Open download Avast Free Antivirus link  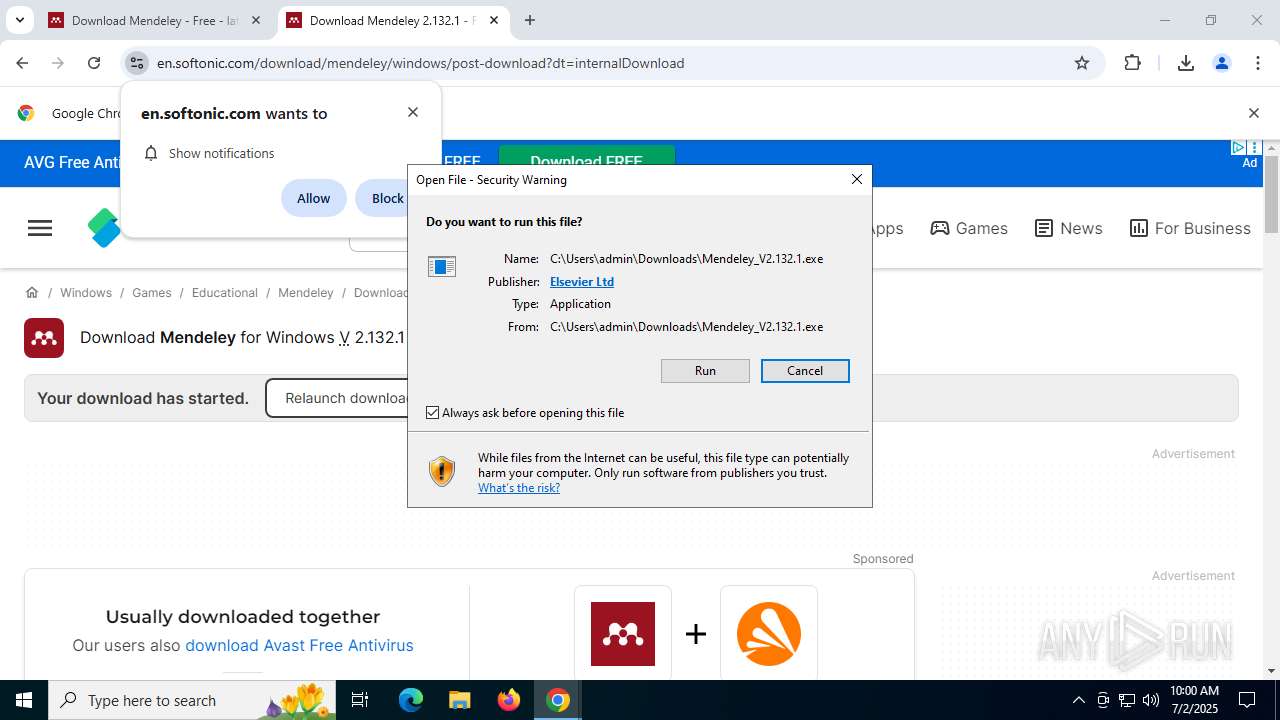[299, 645]
